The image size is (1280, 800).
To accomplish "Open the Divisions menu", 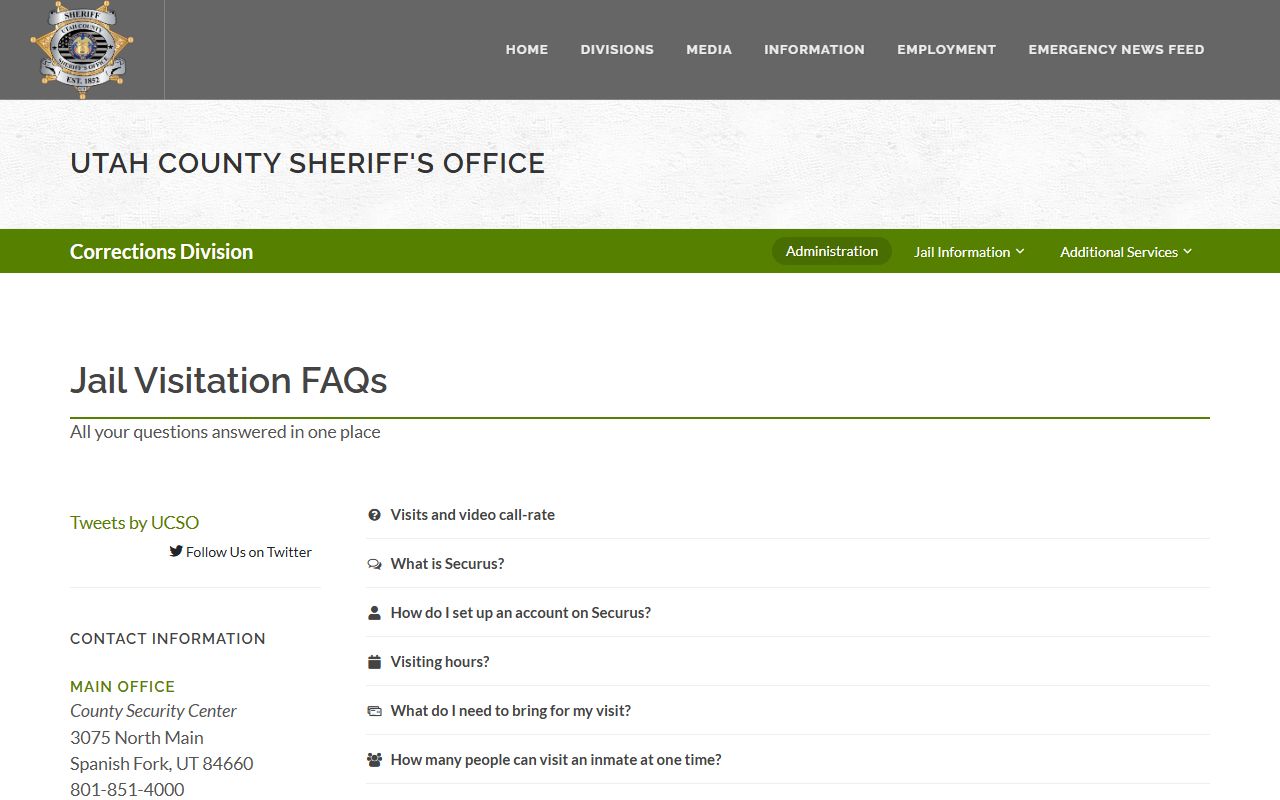I will click(x=617, y=49).
